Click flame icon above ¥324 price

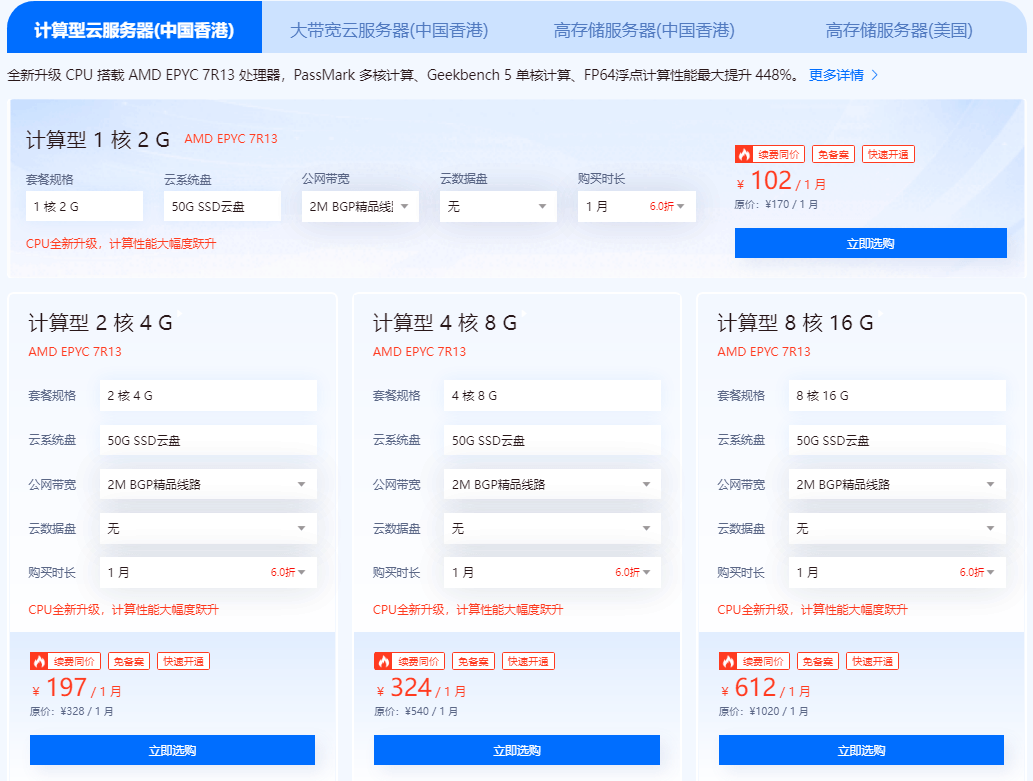[383, 661]
